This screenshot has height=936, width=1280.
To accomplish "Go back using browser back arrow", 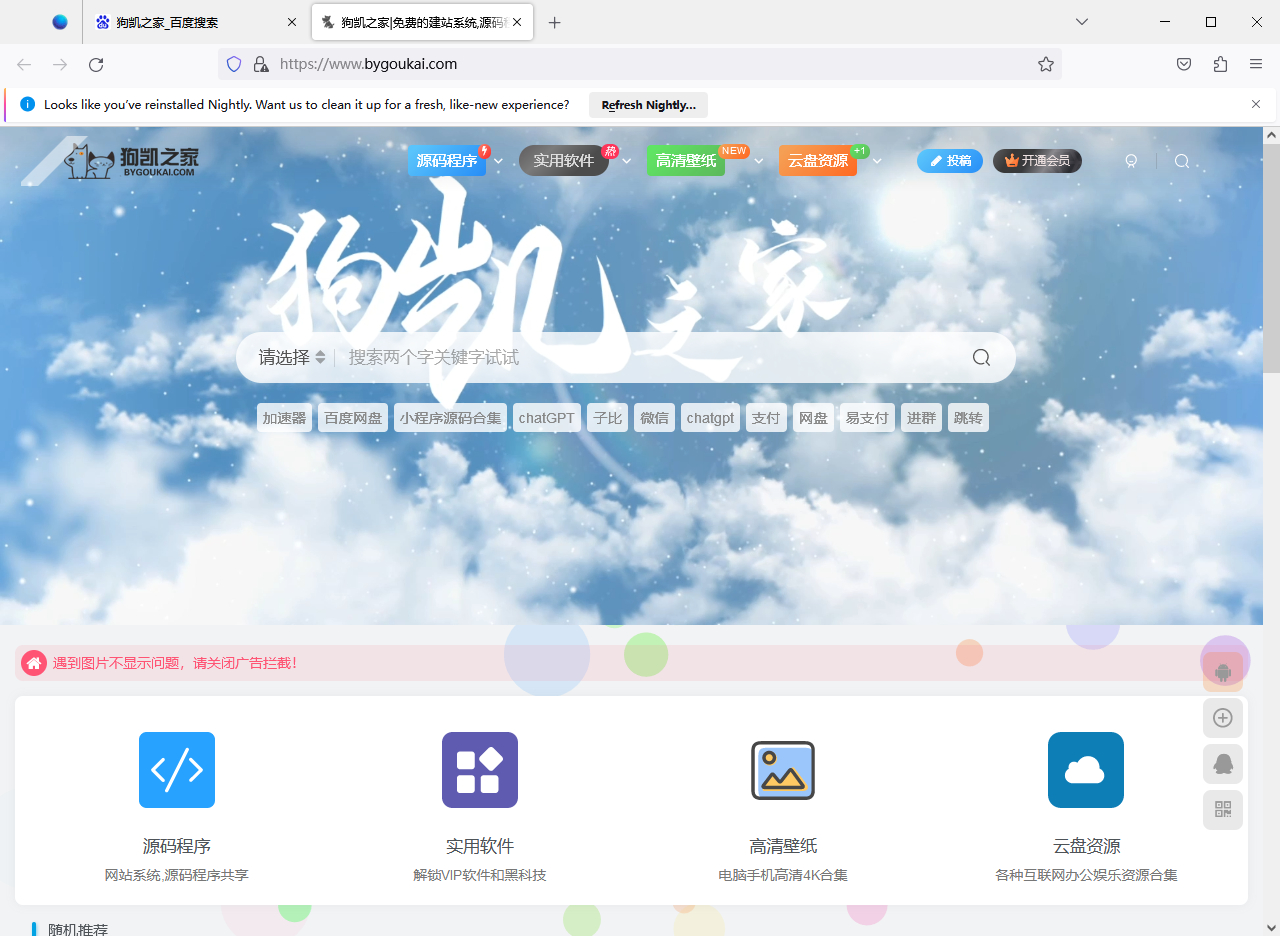I will pyautogui.click(x=24, y=64).
